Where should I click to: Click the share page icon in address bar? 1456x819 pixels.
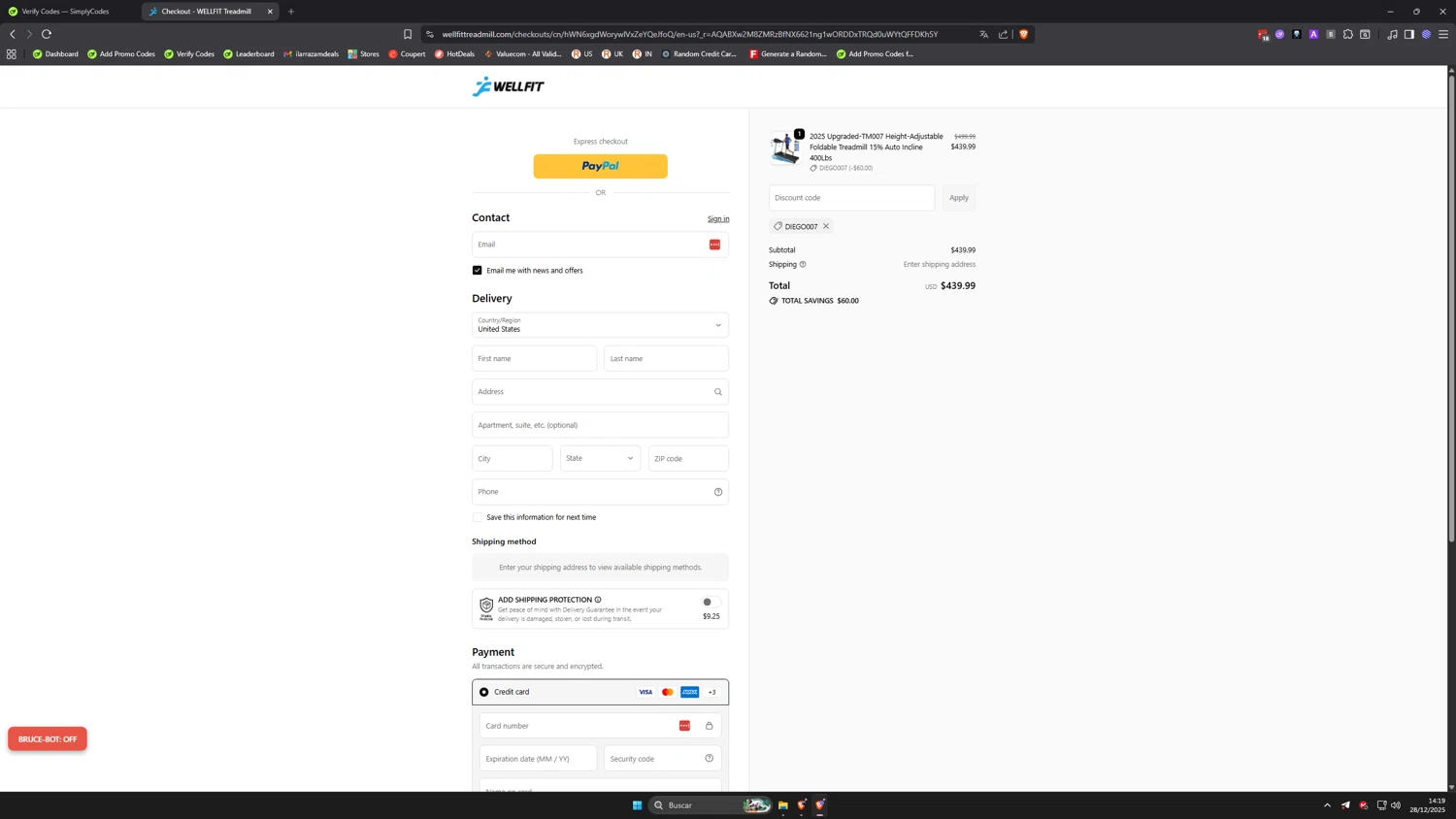pos(1003,34)
